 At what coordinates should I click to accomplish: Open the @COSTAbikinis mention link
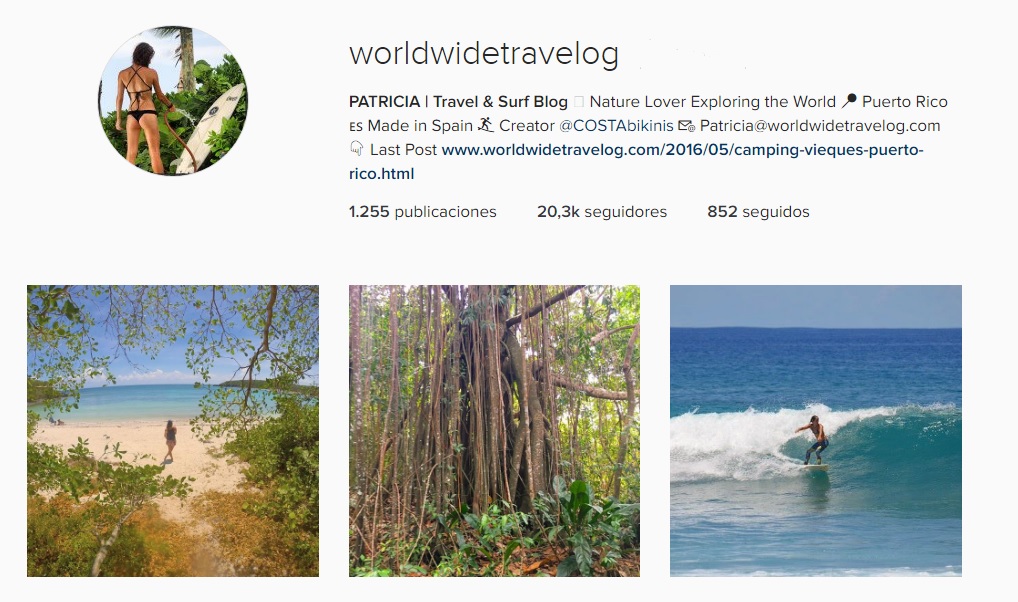(x=616, y=126)
